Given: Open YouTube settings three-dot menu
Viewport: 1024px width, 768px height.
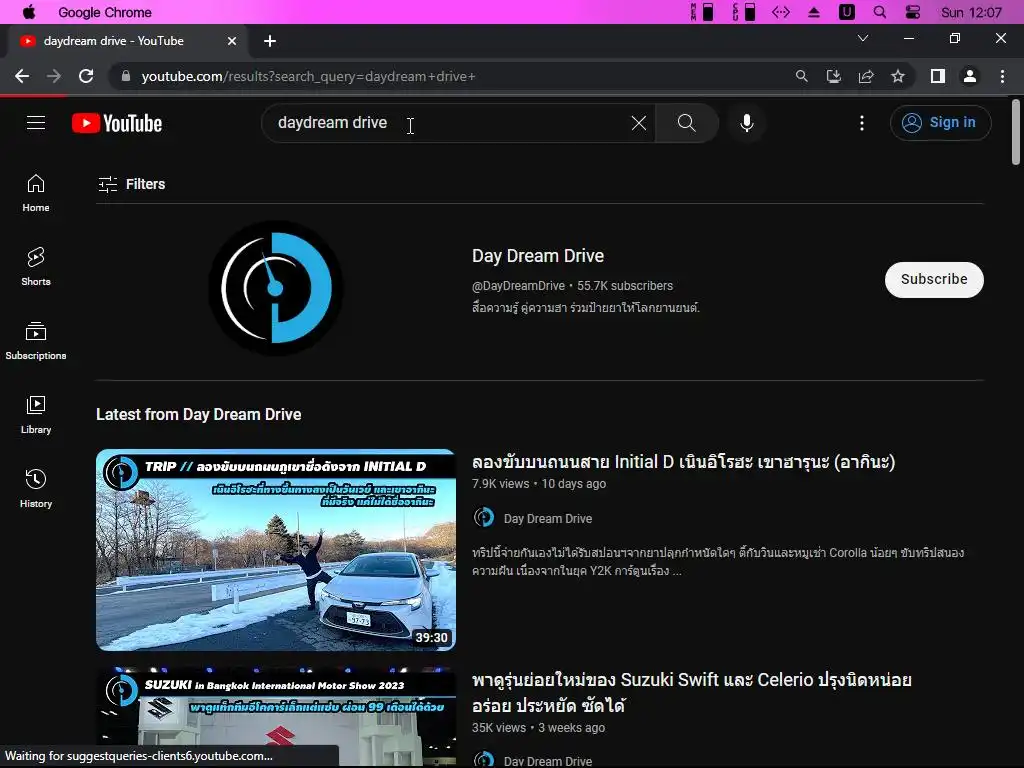Looking at the screenshot, I should coord(861,123).
